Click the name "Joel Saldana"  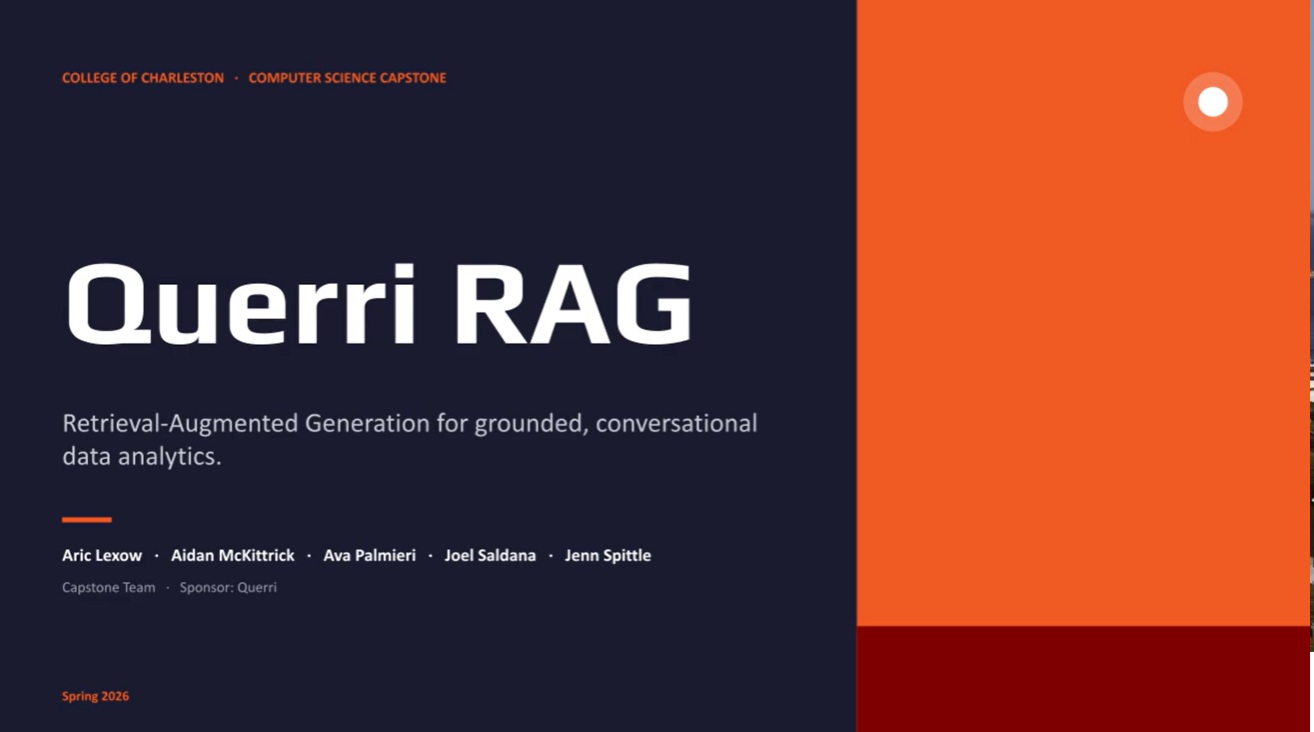[490, 555]
